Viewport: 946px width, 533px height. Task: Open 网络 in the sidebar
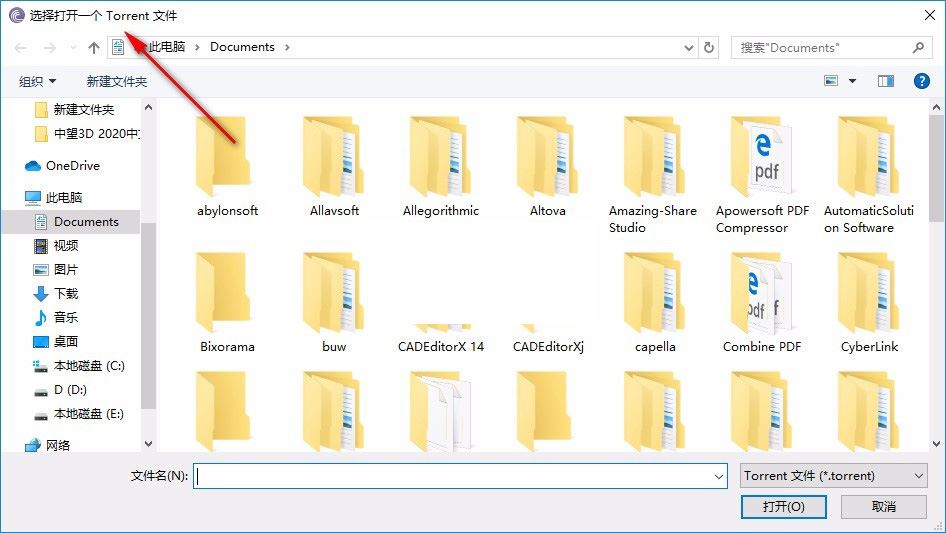48,445
